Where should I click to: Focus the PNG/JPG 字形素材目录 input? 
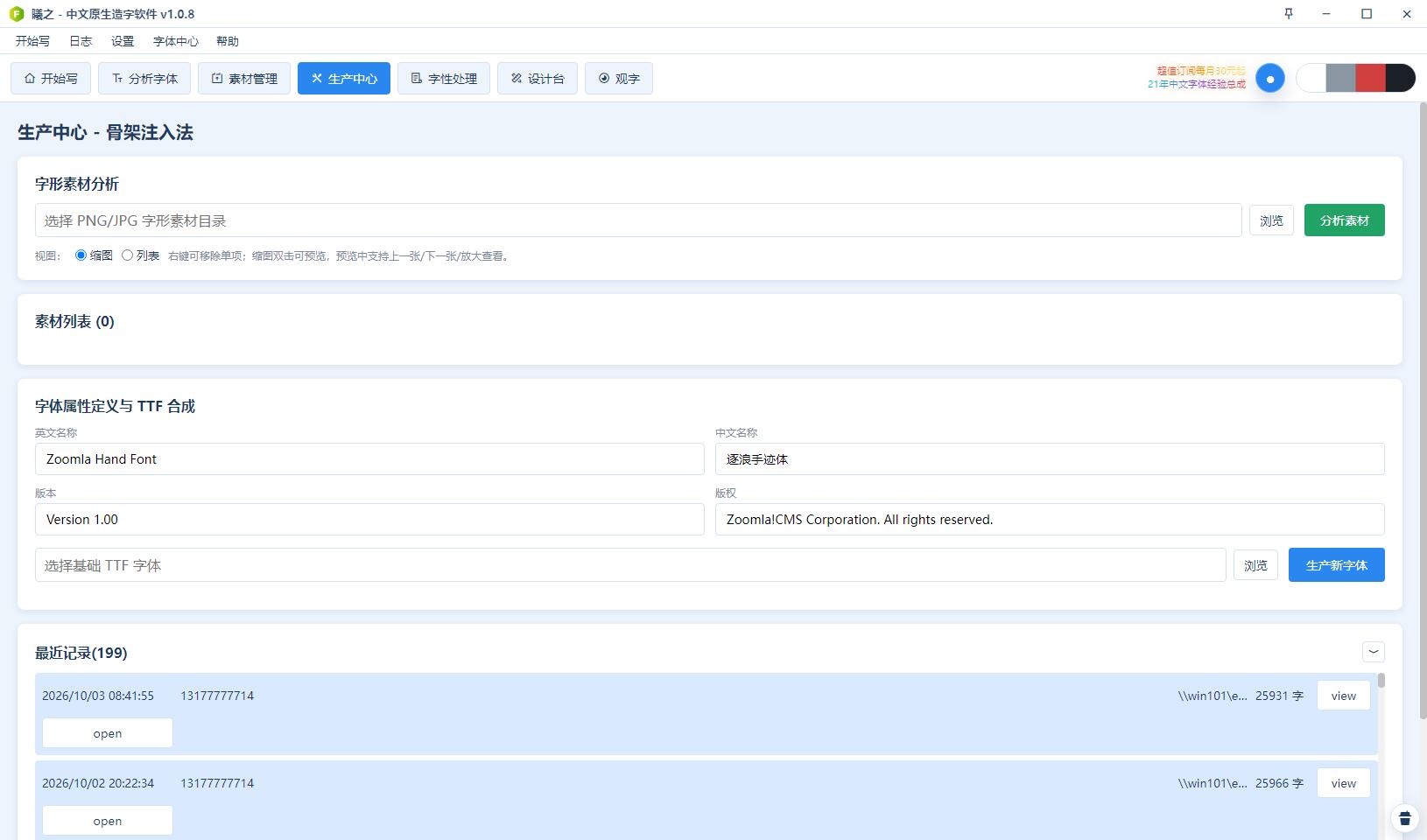[x=638, y=220]
